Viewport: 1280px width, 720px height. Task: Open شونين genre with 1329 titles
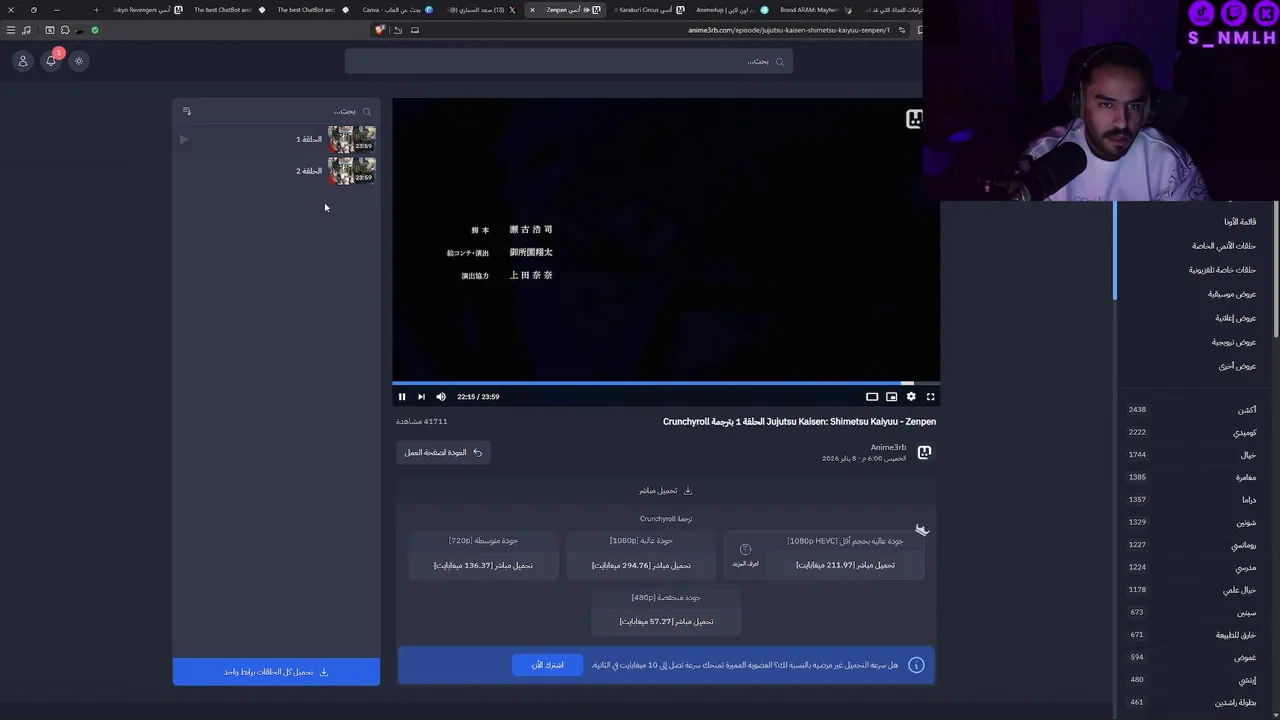[x=1192, y=522]
